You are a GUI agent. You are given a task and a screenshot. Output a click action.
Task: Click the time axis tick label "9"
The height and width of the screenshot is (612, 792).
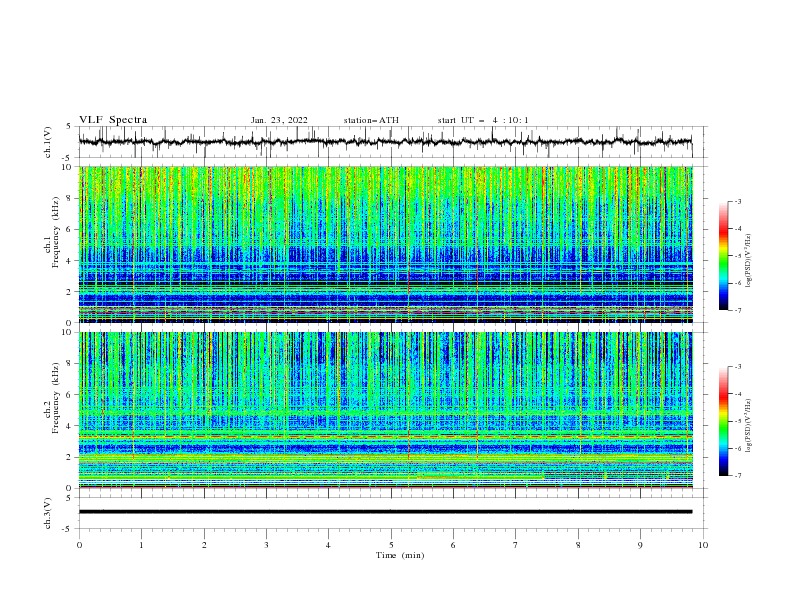(x=640, y=545)
